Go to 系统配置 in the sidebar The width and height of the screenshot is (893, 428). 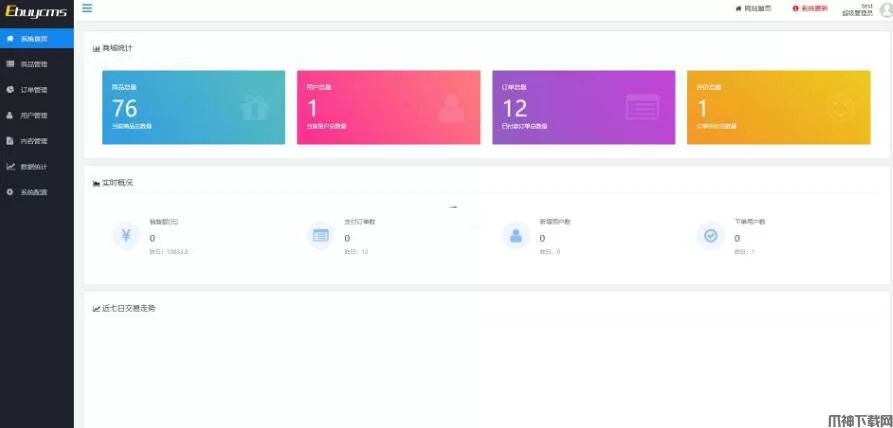pyautogui.click(x=34, y=192)
